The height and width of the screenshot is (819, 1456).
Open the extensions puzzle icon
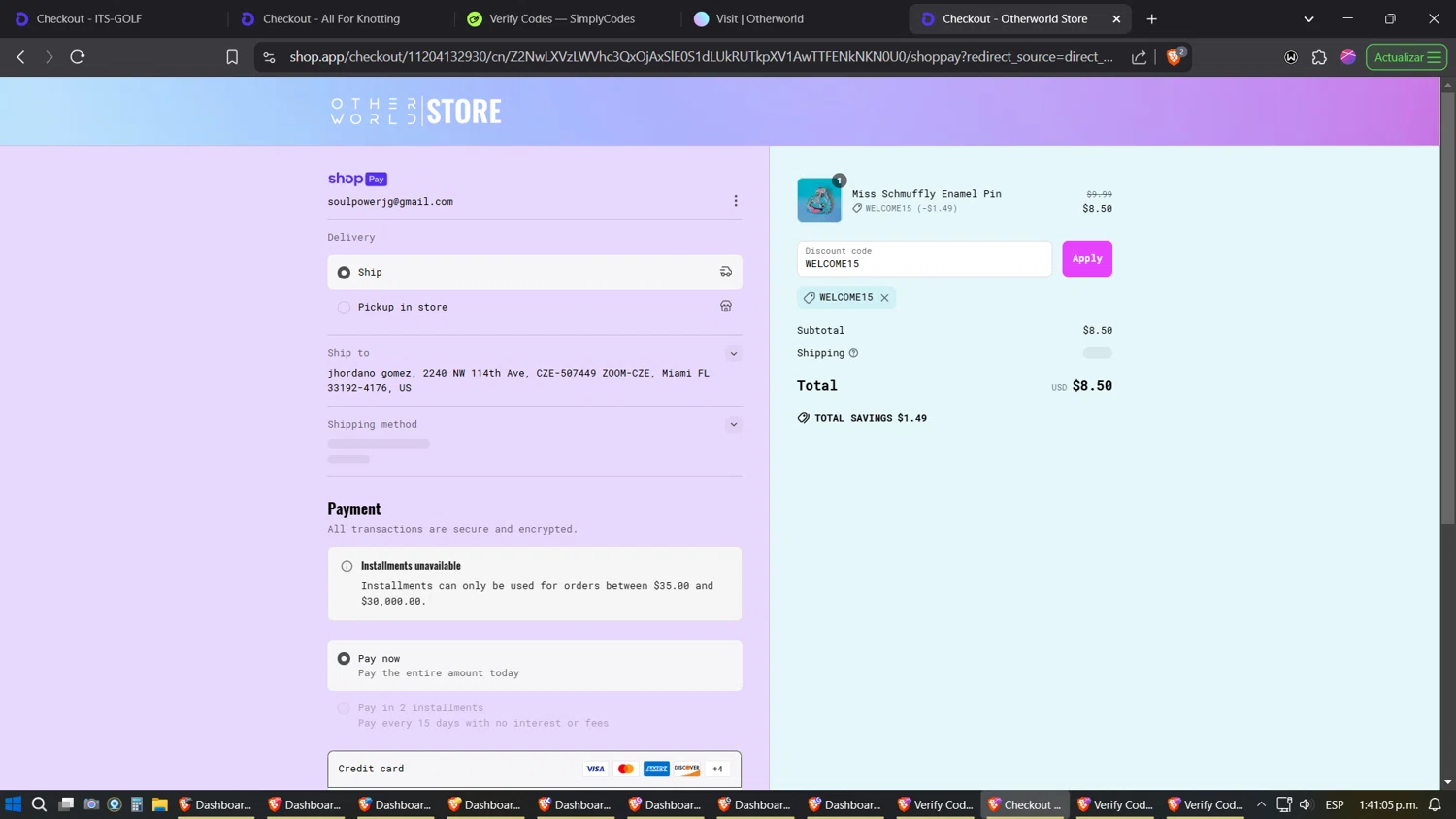pyautogui.click(x=1319, y=57)
